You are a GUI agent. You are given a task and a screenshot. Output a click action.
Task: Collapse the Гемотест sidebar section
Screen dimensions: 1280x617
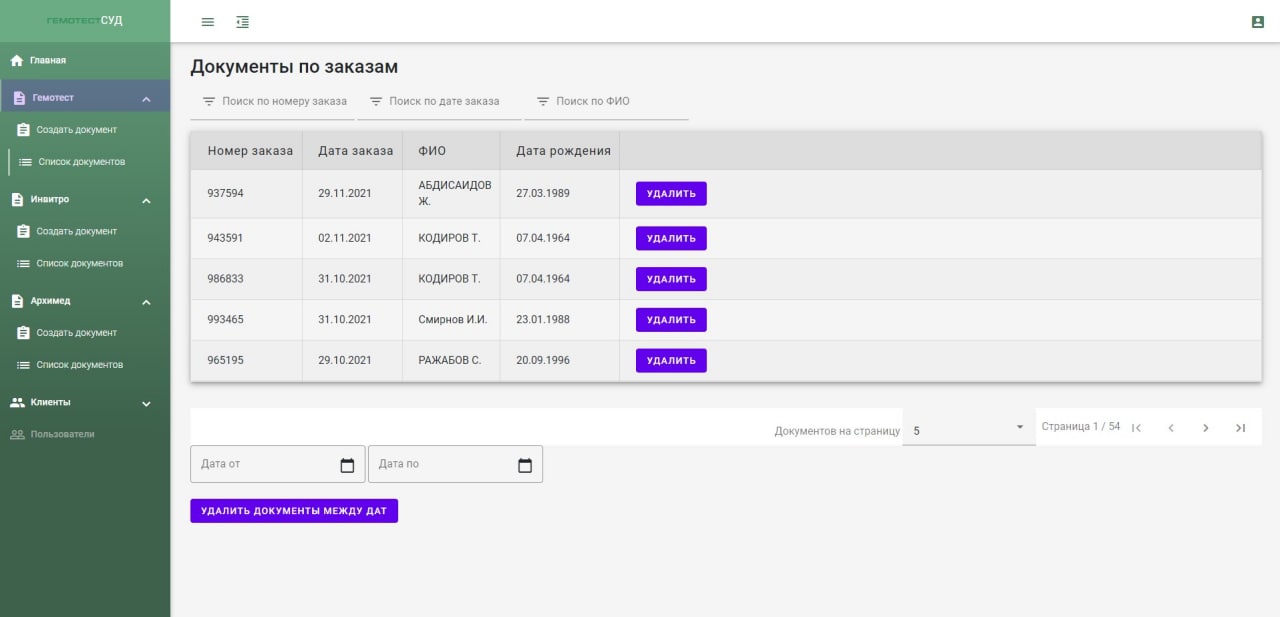[146, 99]
